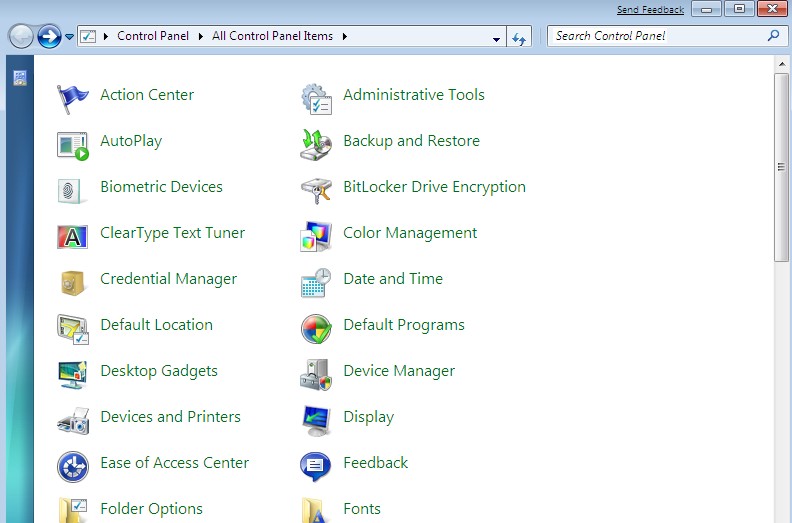Open the Ease of Access Center icon
The height and width of the screenshot is (523, 792).
(x=73, y=467)
